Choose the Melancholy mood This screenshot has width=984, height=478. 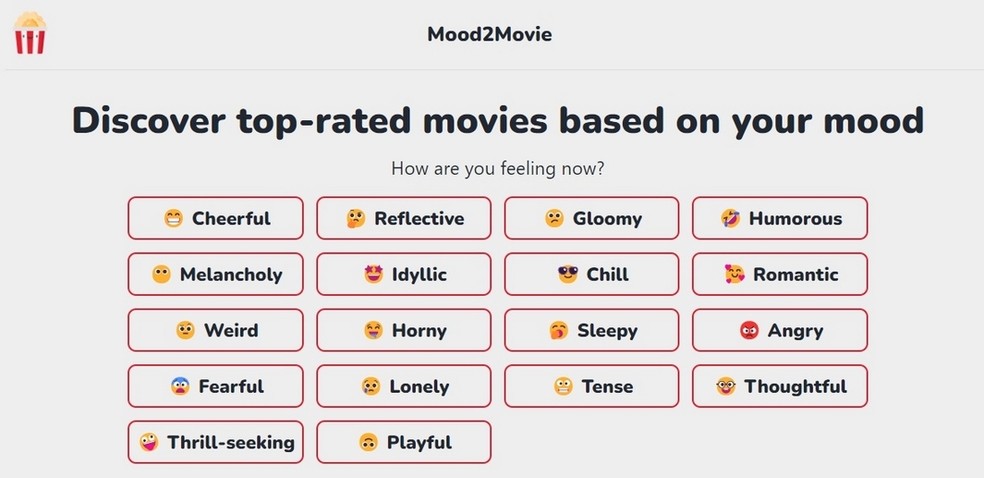(x=215, y=274)
